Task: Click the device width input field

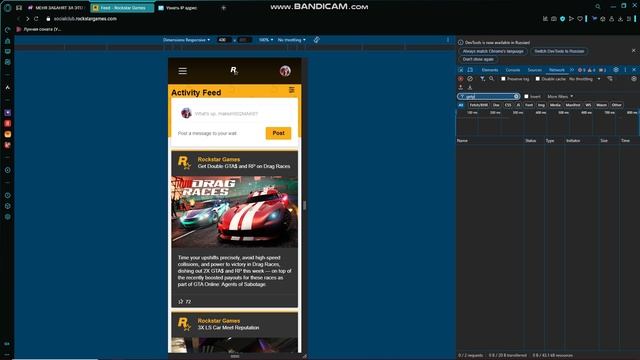Action: (x=224, y=40)
